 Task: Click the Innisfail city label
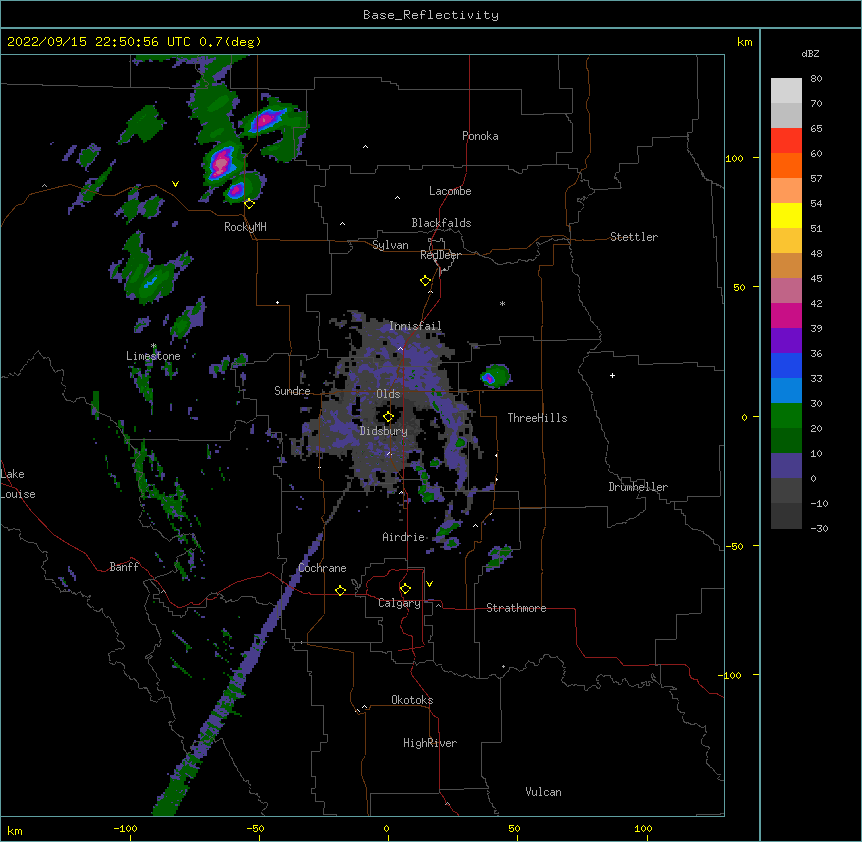[415, 326]
